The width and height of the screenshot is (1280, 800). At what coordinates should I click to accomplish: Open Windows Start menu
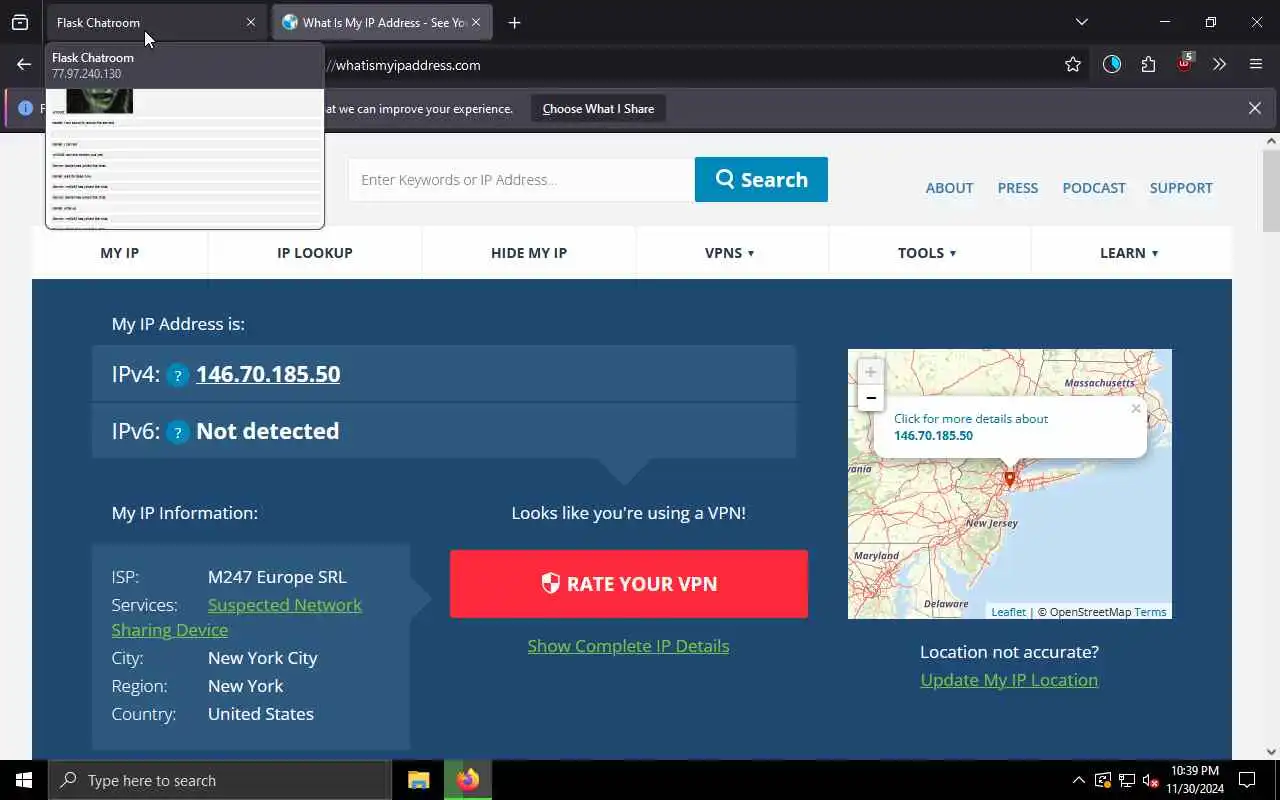click(x=24, y=780)
